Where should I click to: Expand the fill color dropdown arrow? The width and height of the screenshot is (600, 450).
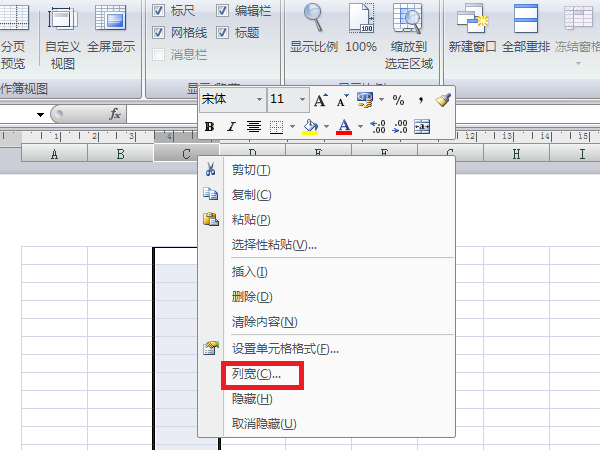(326, 126)
